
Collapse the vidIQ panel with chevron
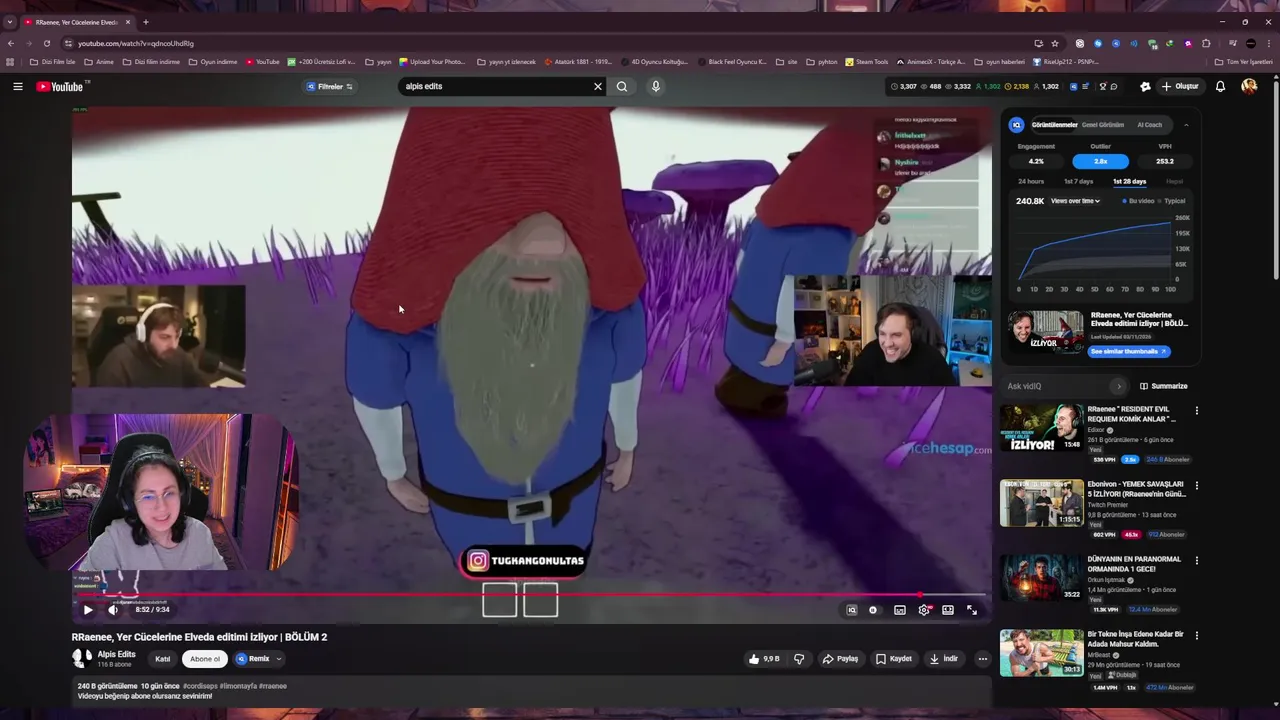[x=1186, y=125]
